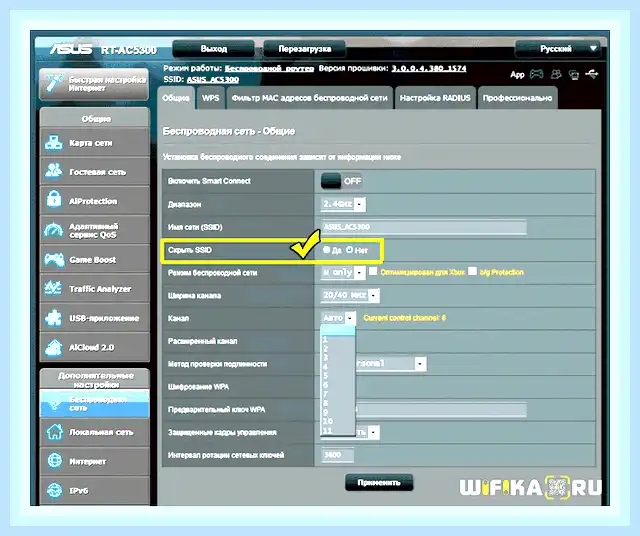Follow the firmware version 3.0.0.4.380_1574 link
Image resolution: width=640 pixels, height=536 pixels.
pyautogui.click(x=429, y=68)
